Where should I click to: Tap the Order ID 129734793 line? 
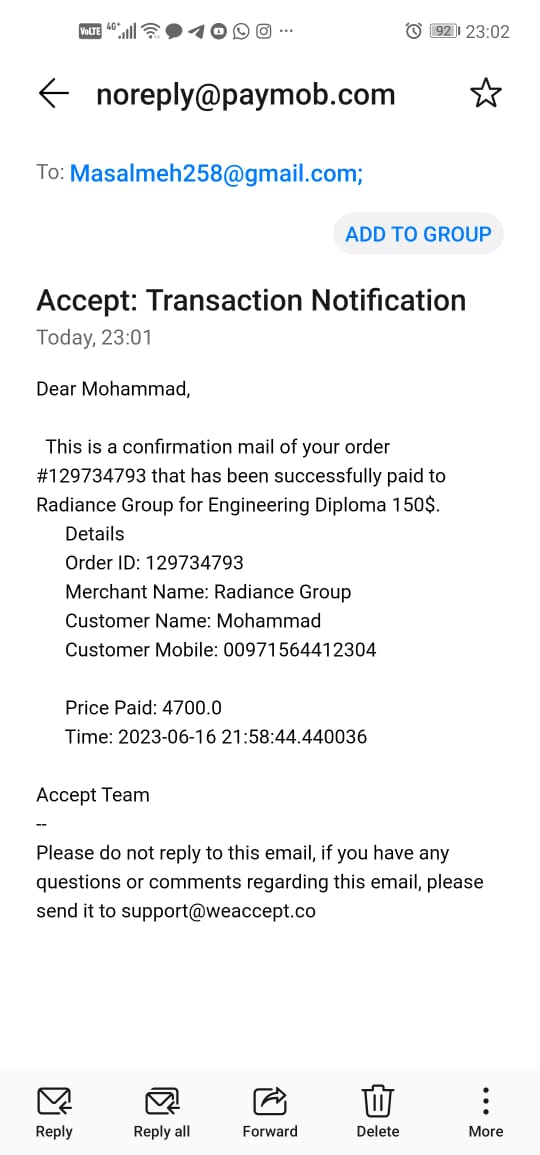(155, 563)
